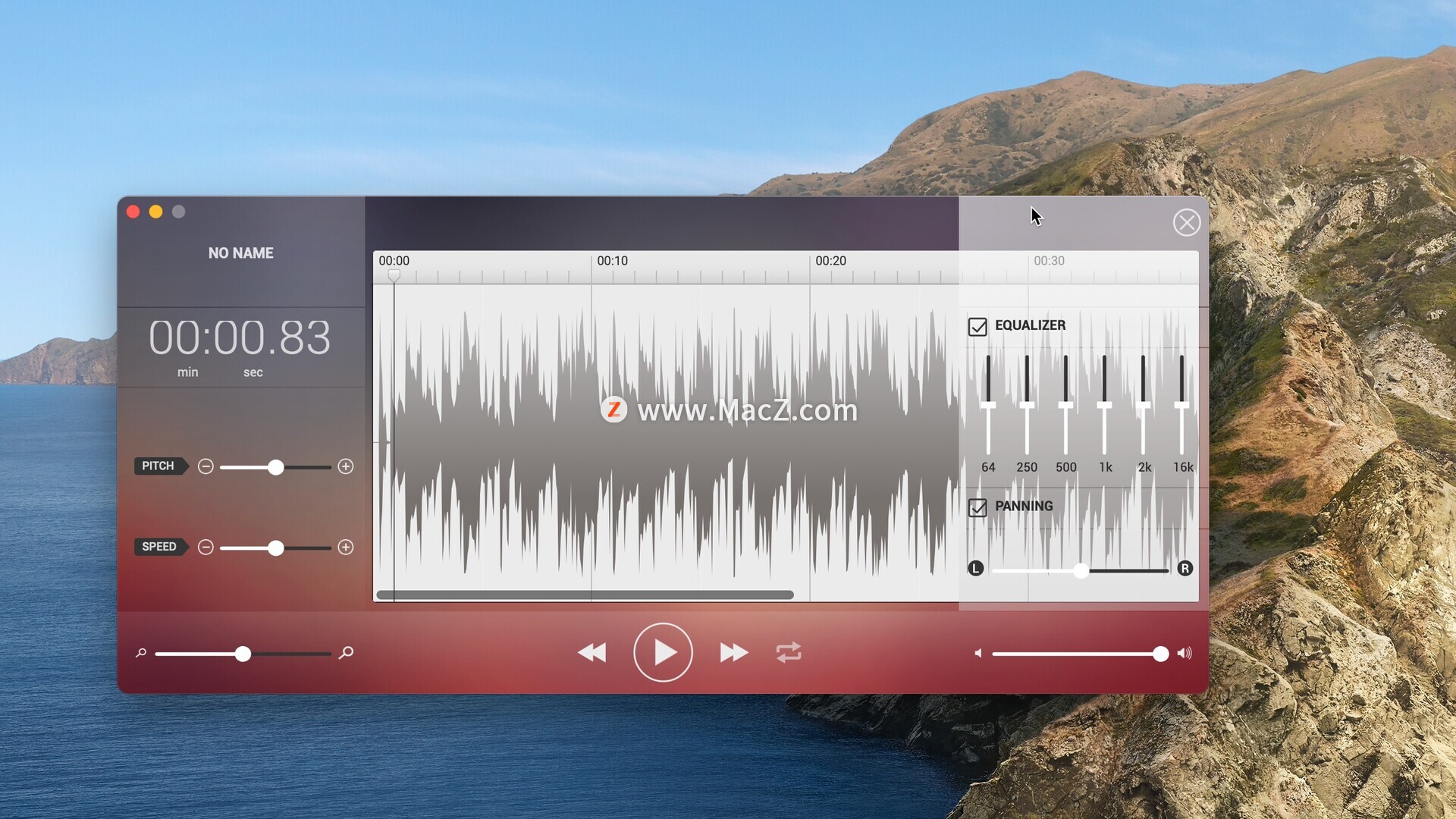Click the playhead marker at 00:00
Viewport: 1456px width, 819px height.
[394, 275]
